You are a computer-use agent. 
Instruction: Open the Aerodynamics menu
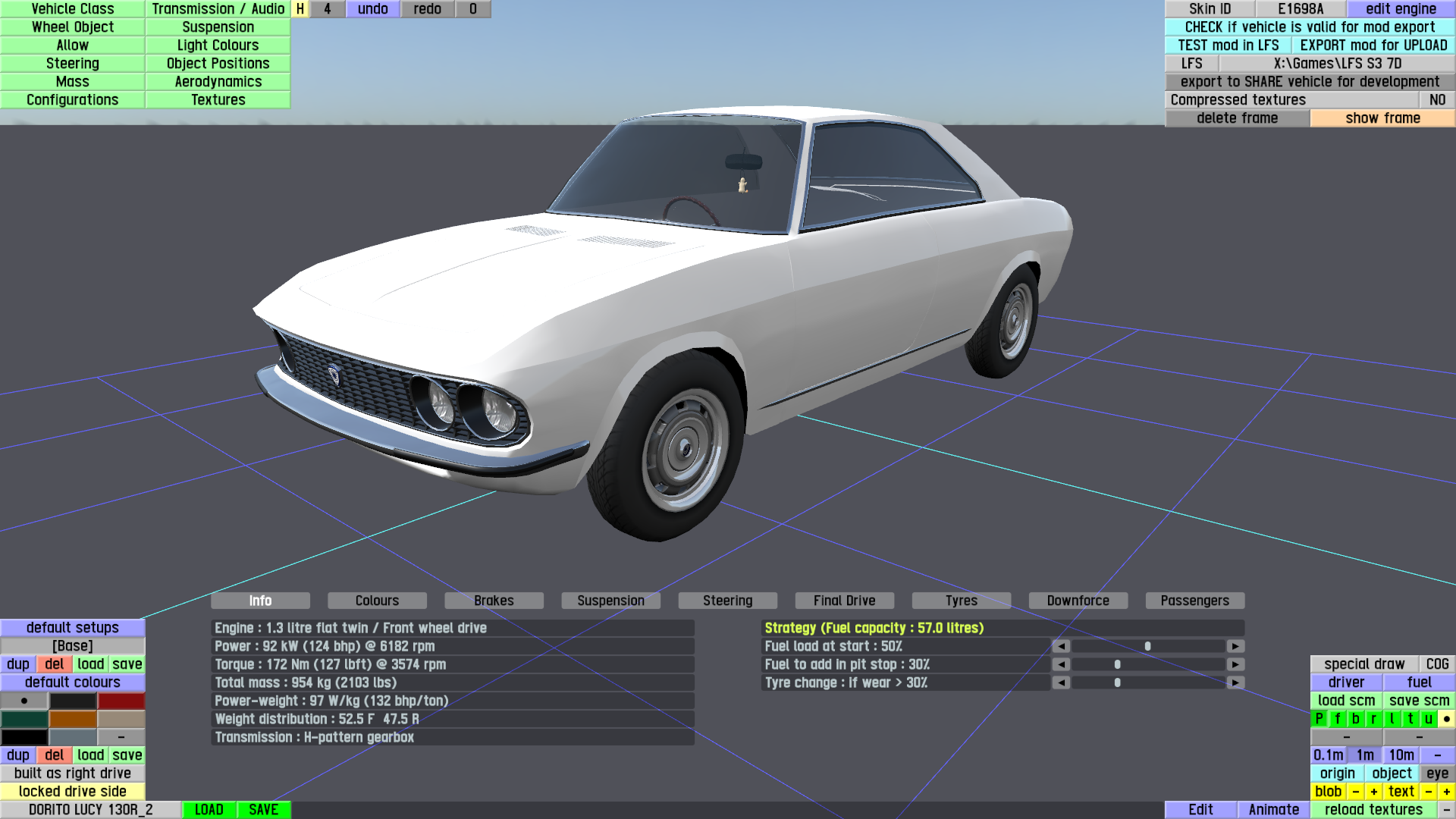point(218,82)
